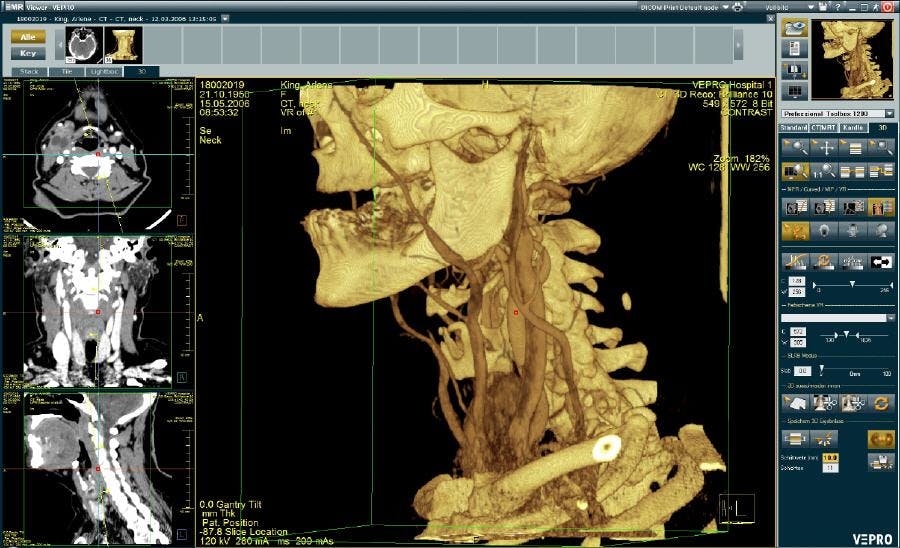Select the volume rendering preset icon
Image resolution: width=900 pixels, height=548 pixels.
point(880,207)
